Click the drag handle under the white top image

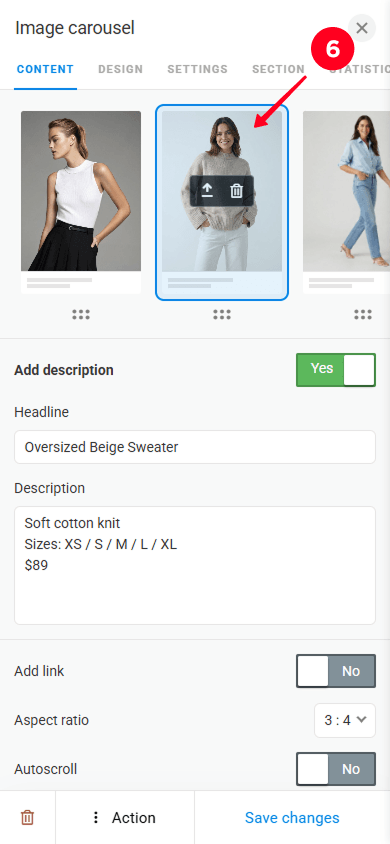pyautogui.click(x=81, y=315)
